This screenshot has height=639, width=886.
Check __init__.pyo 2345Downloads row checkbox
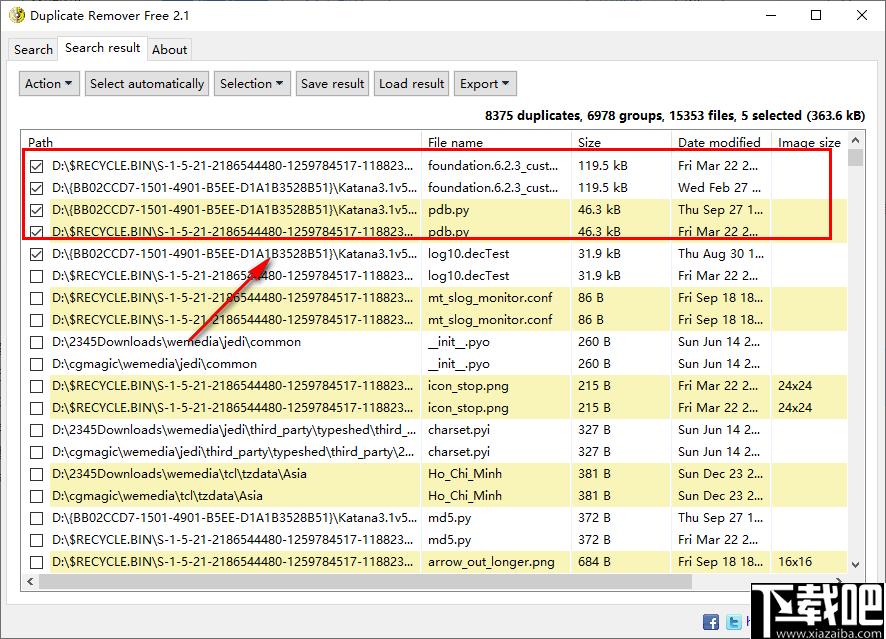[x=37, y=342]
